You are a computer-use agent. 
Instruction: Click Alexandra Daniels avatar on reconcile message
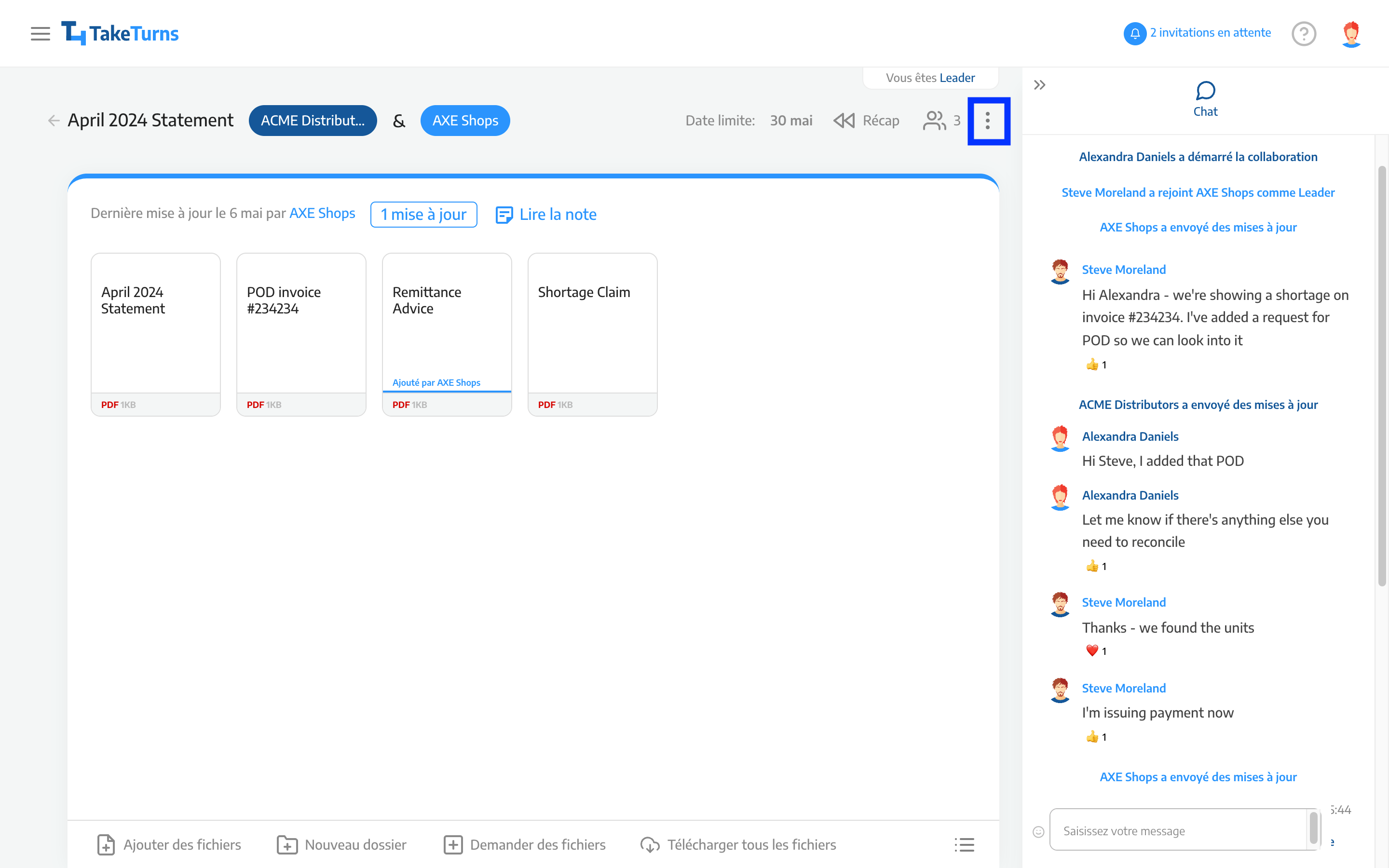[x=1060, y=497]
